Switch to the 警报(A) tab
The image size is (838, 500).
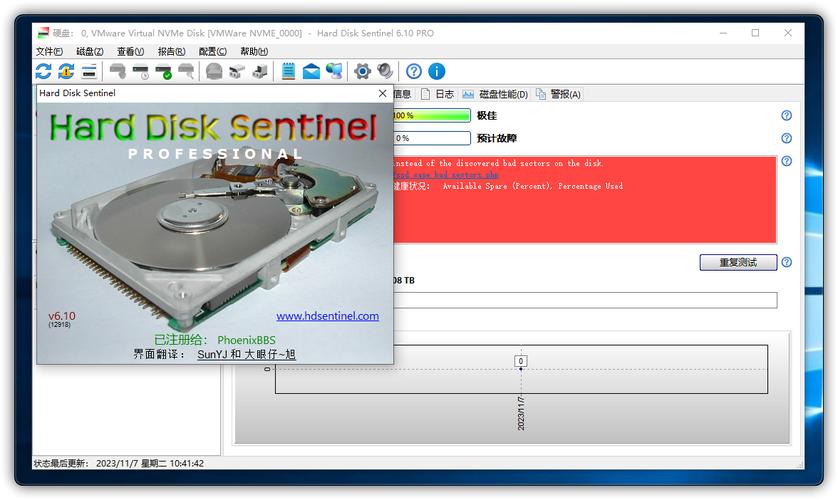coord(559,95)
